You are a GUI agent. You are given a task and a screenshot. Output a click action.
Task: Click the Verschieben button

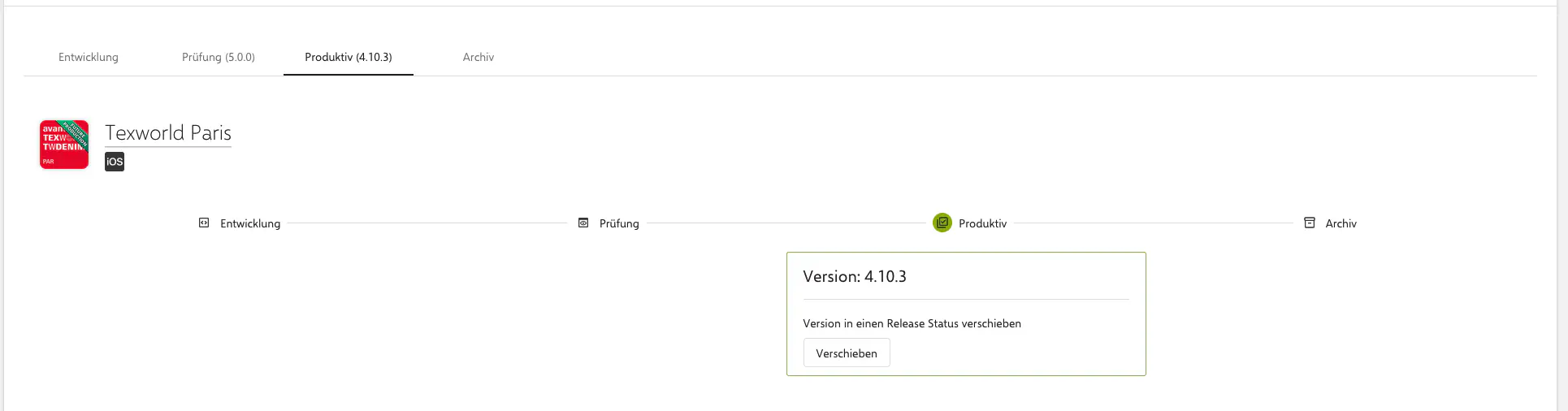click(x=847, y=353)
